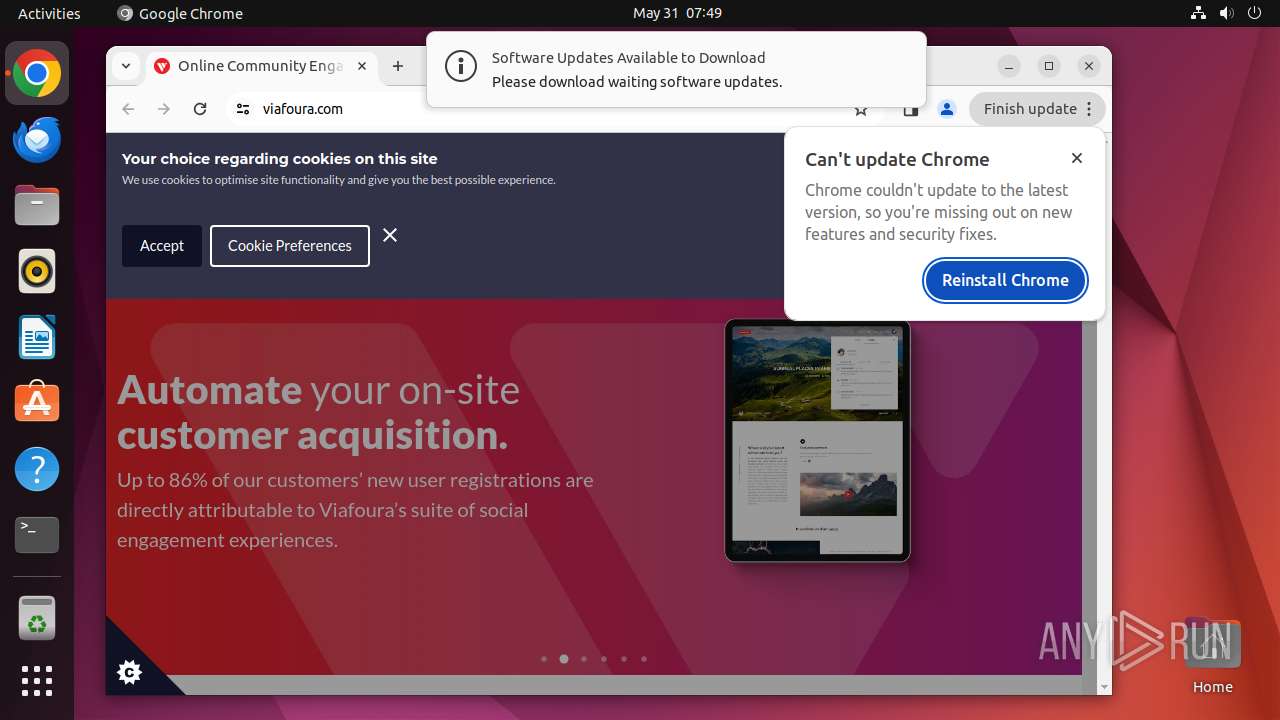Click the tablet mockup image
This screenshot has width=1280, height=720.
(817, 440)
